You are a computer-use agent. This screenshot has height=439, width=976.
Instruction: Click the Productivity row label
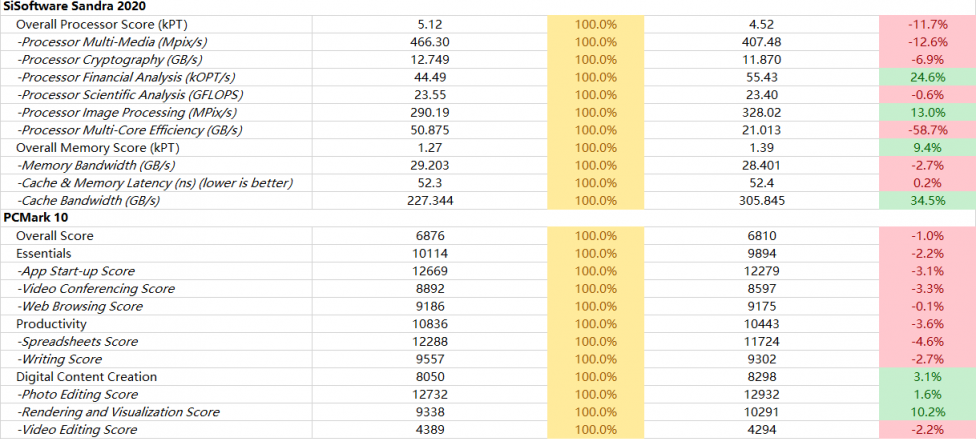tap(51, 324)
